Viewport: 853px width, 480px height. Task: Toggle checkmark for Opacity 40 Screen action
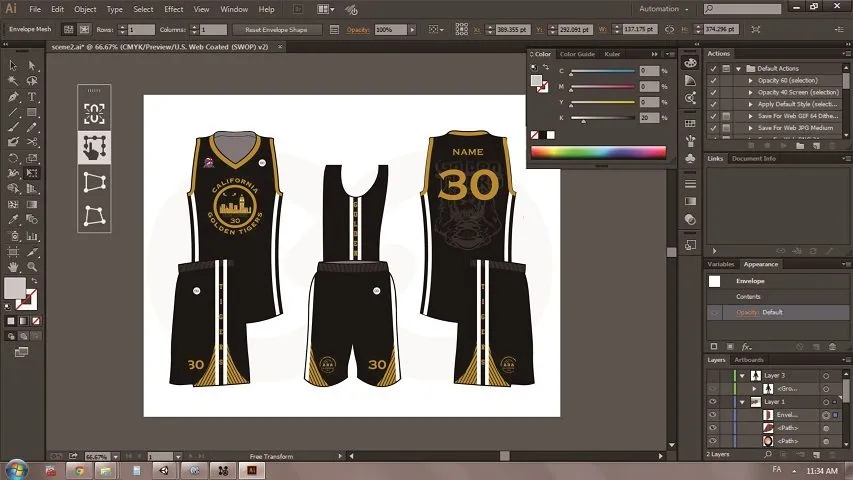click(713, 93)
